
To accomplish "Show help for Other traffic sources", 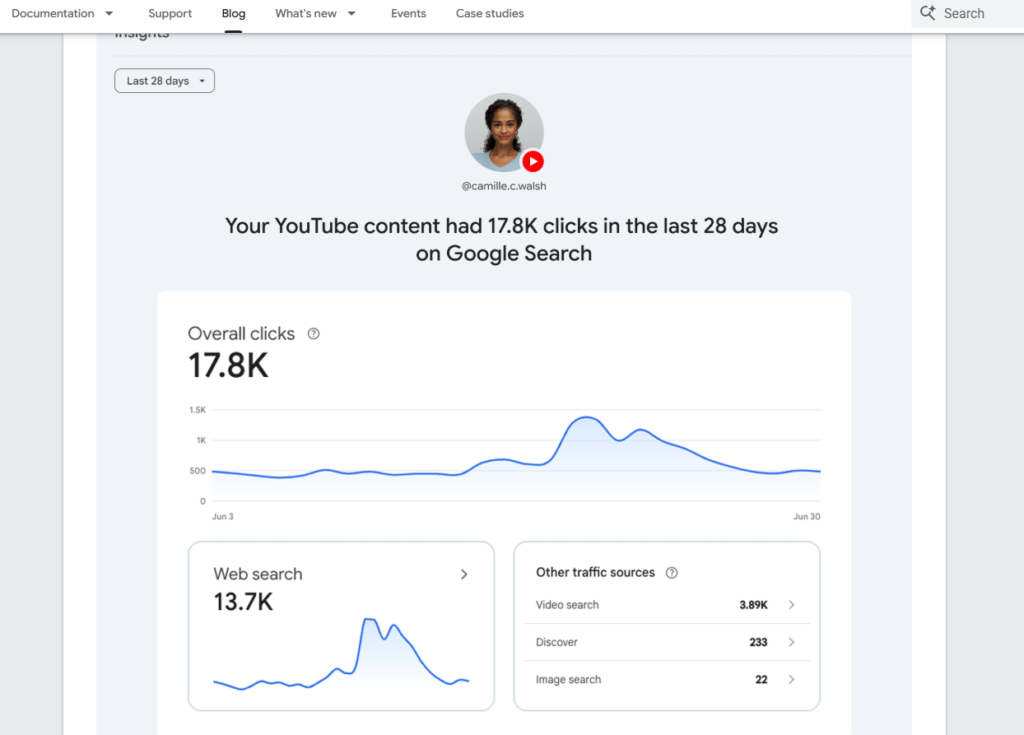I will (671, 573).
